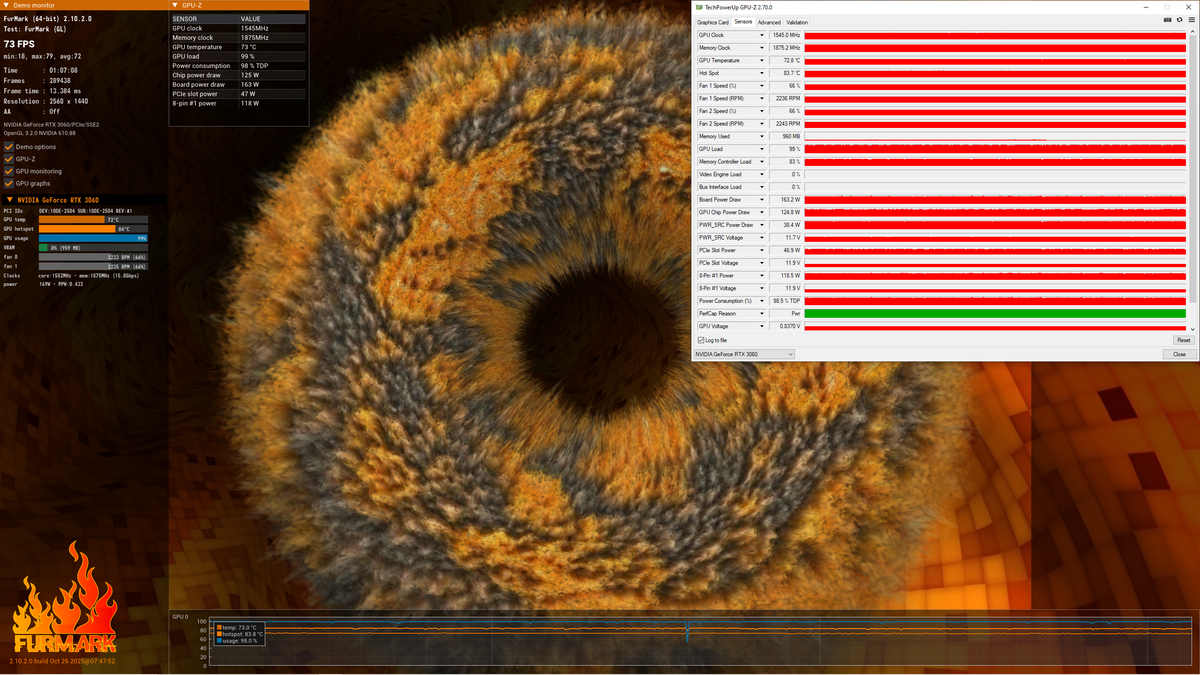Open the Memory Used sensor dropdown
This screenshot has height=675, width=1200.
point(762,136)
